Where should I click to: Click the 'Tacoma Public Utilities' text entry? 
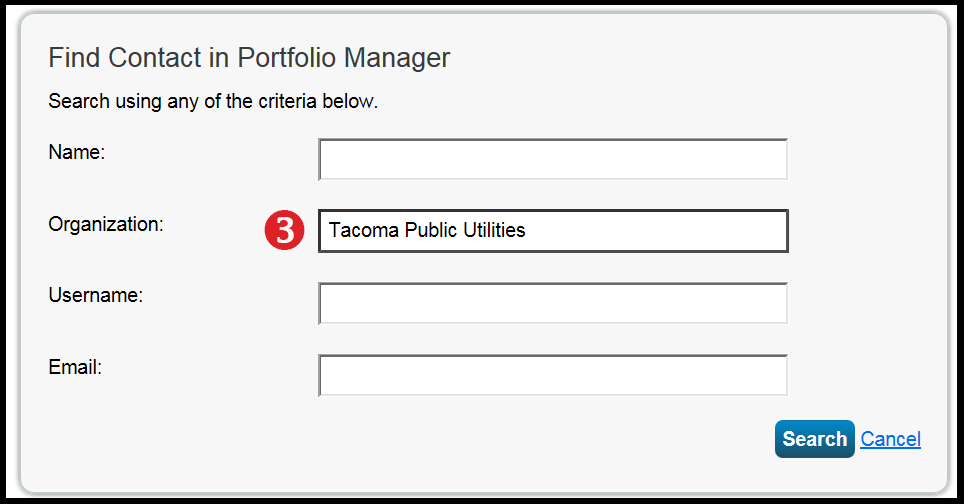pos(427,230)
